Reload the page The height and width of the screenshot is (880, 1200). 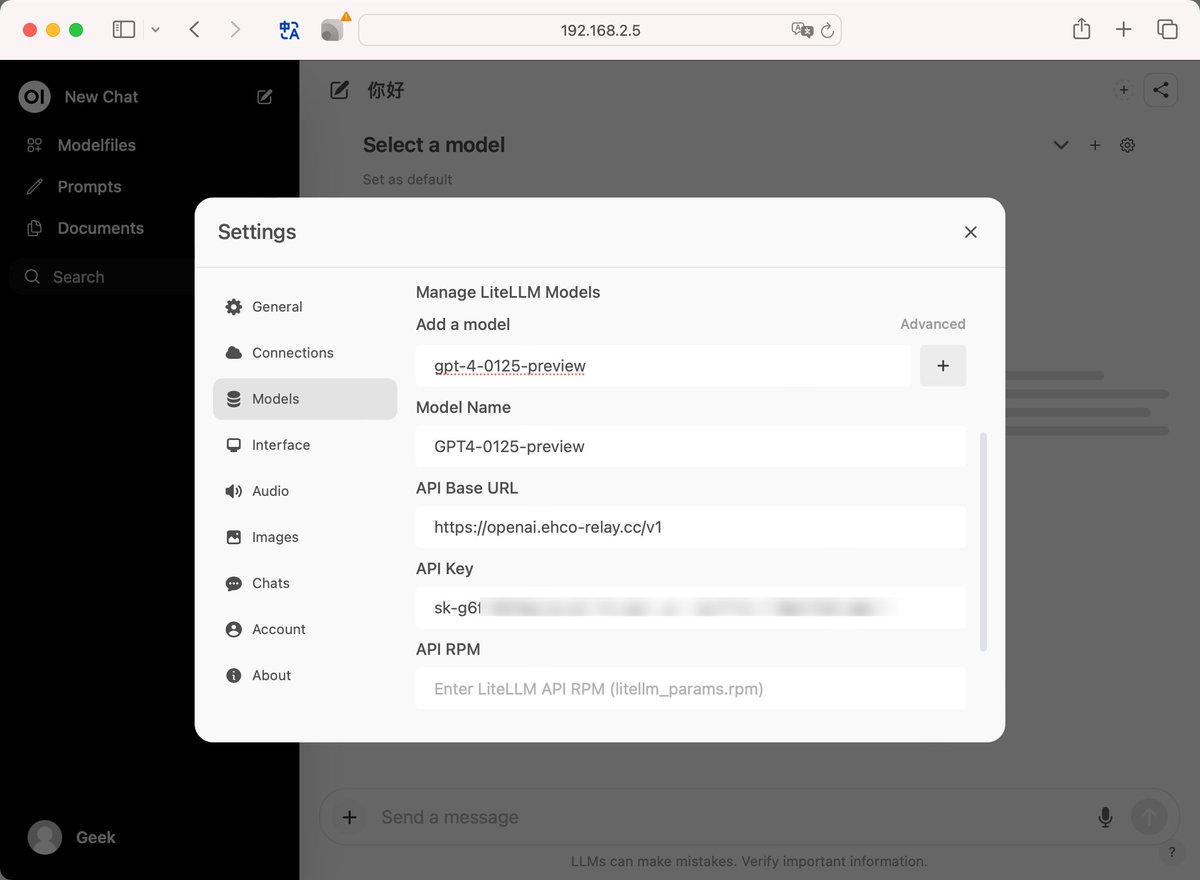pyautogui.click(x=827, y=31)
